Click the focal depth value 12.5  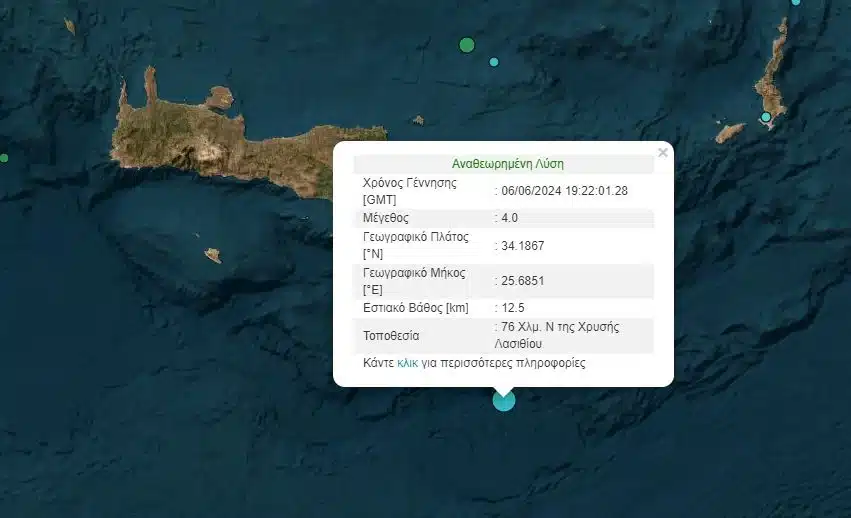tap(515, 307)
